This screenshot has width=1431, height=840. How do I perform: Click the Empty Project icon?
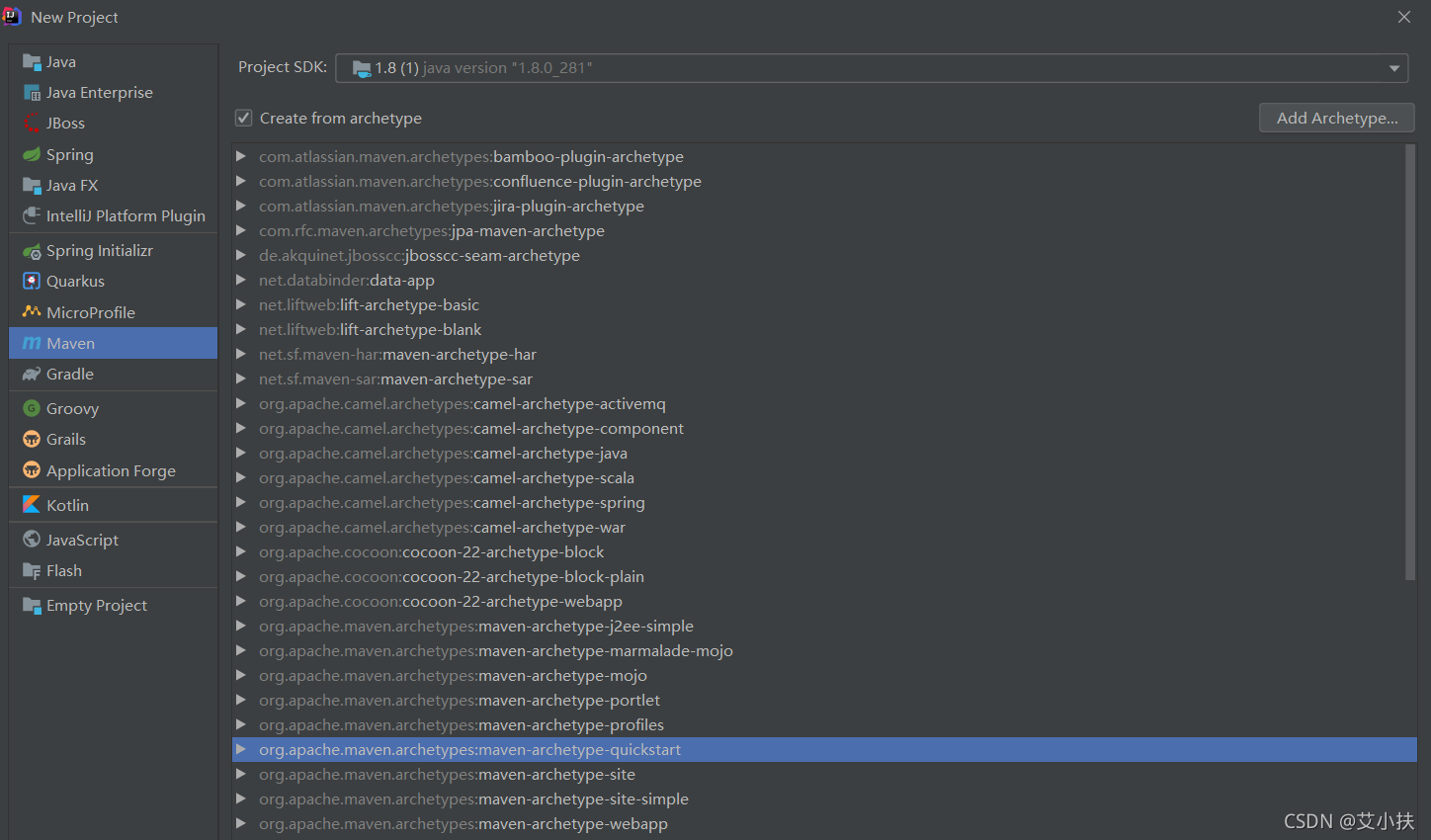tap(32, 606)
